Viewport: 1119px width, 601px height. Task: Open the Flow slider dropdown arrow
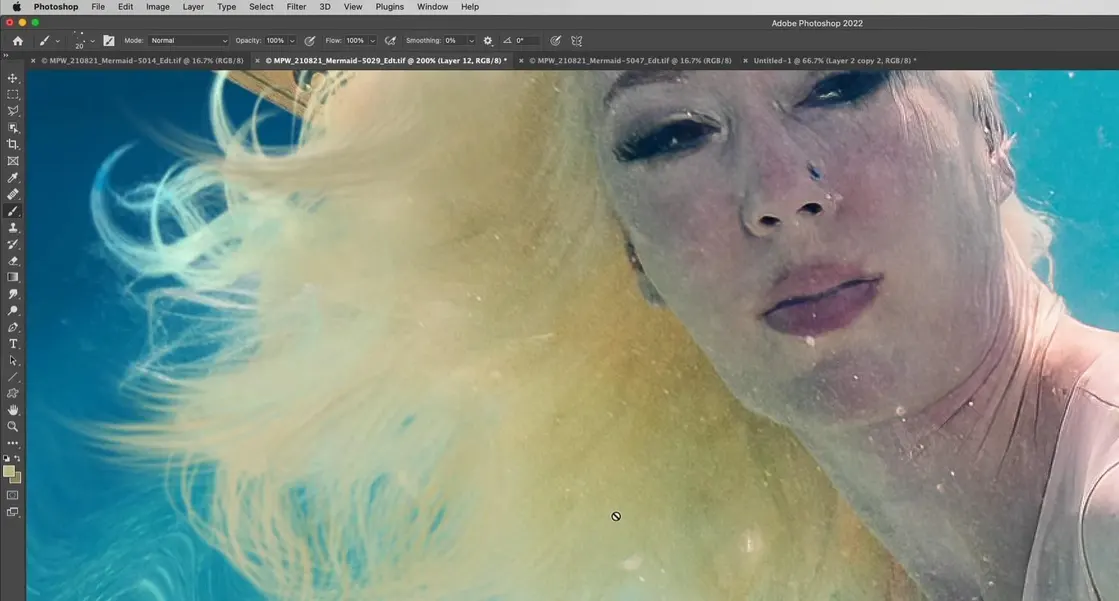pos(373,41)
